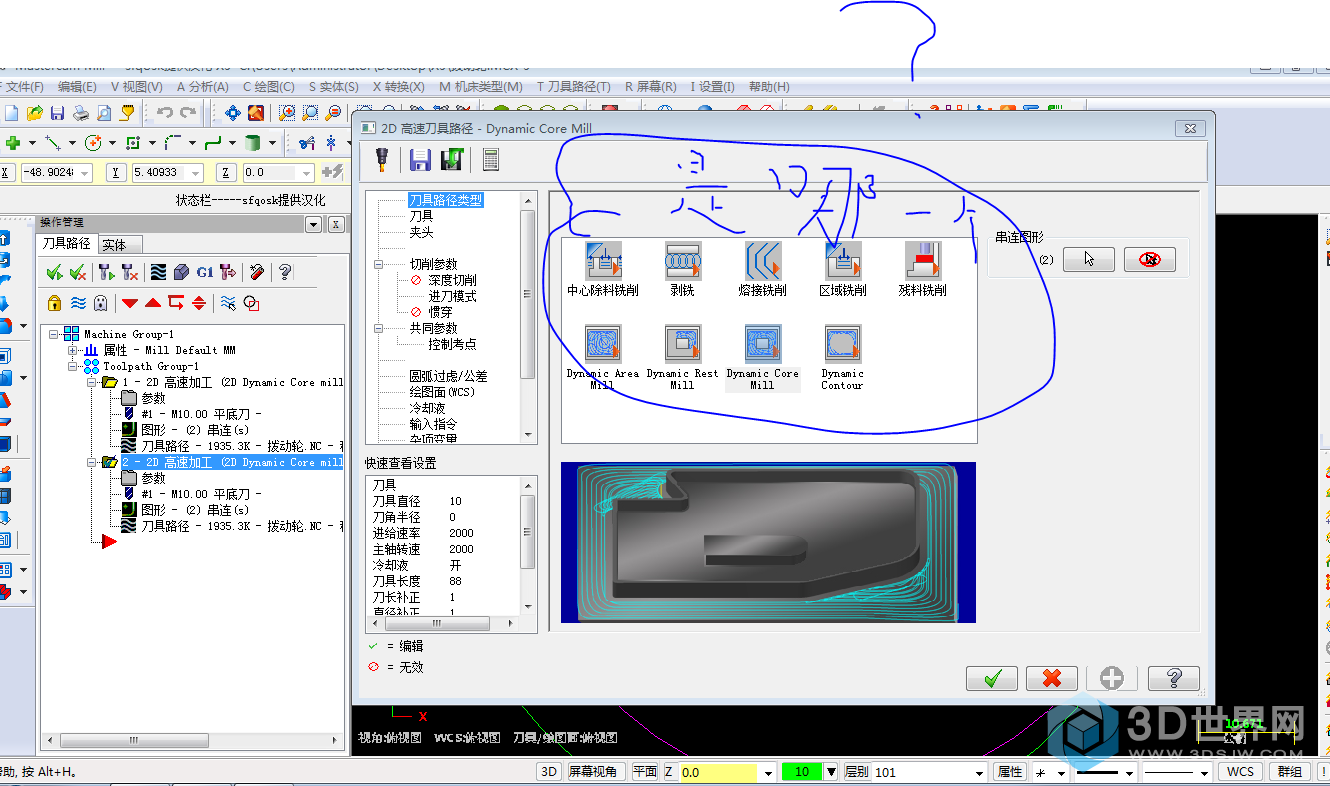This screenshot has height=786, width=1330.
Task: Click the ghost toggle posting icon
Action: tap(100, 303)
